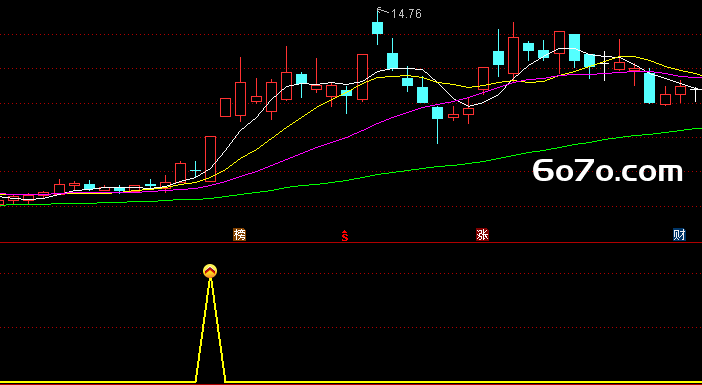Click the white cross doji candle
Screen dimensions: 702x385
[605, 65]
